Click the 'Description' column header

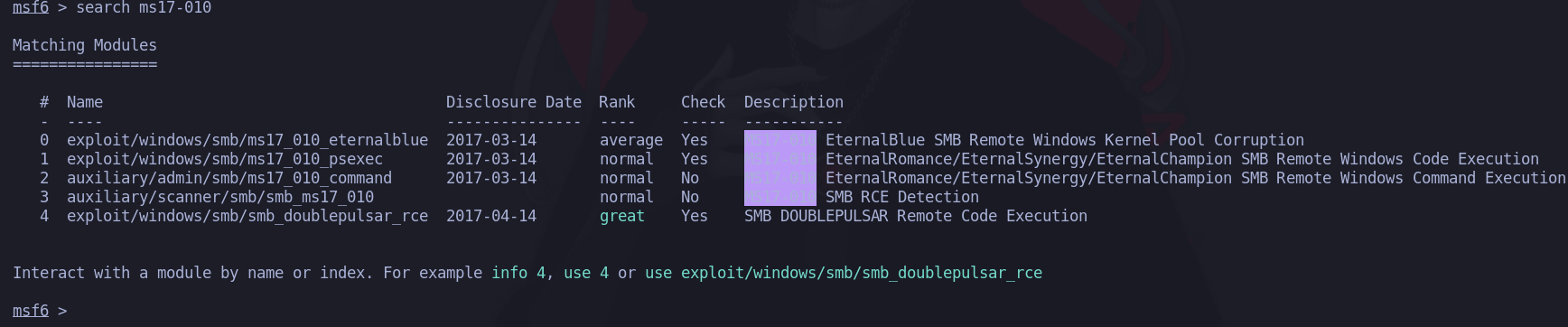(x=794, y=102)
